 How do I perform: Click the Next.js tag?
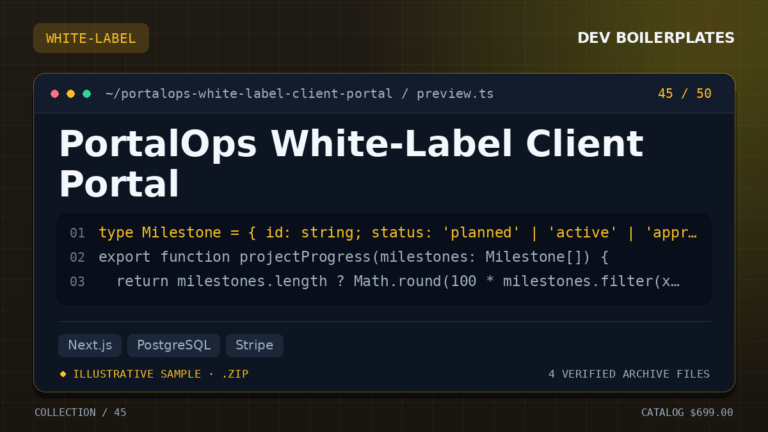pyautogui.click(x=90, y=345)
